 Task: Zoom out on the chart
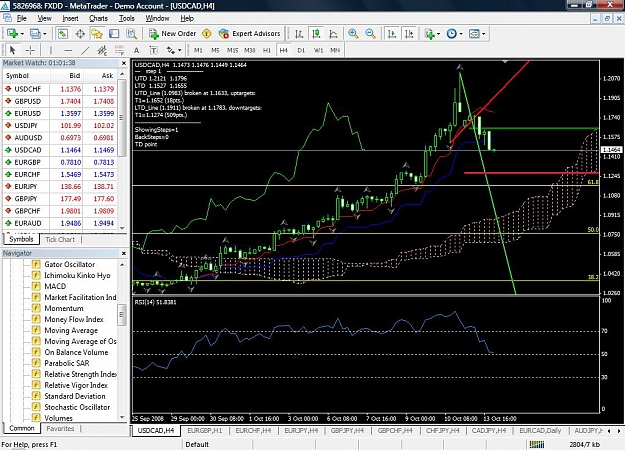[370, 34]
